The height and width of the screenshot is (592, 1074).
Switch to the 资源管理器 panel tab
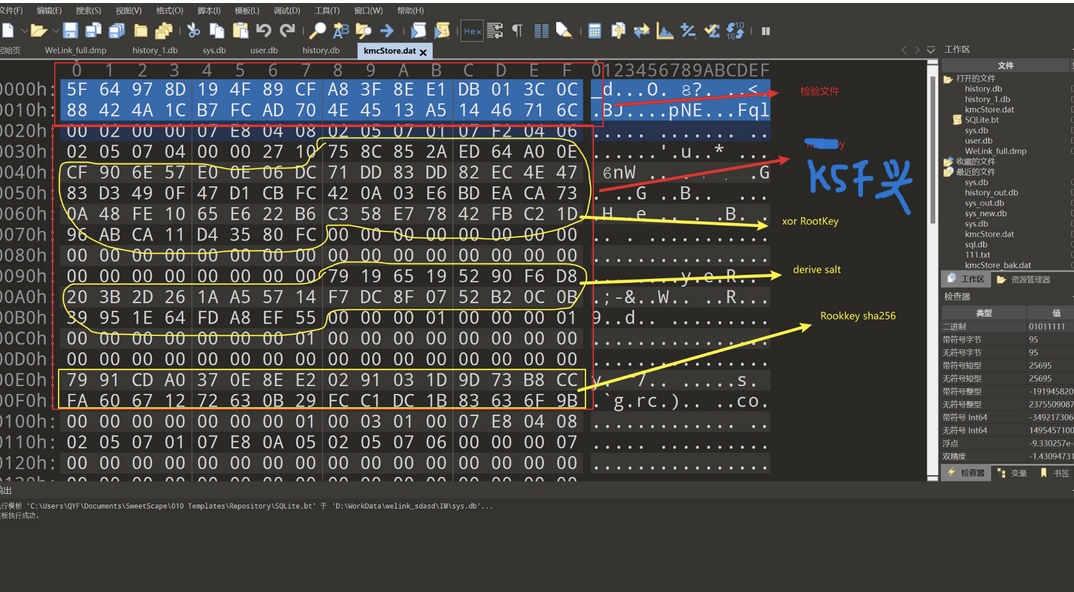tap(1023, 280)
